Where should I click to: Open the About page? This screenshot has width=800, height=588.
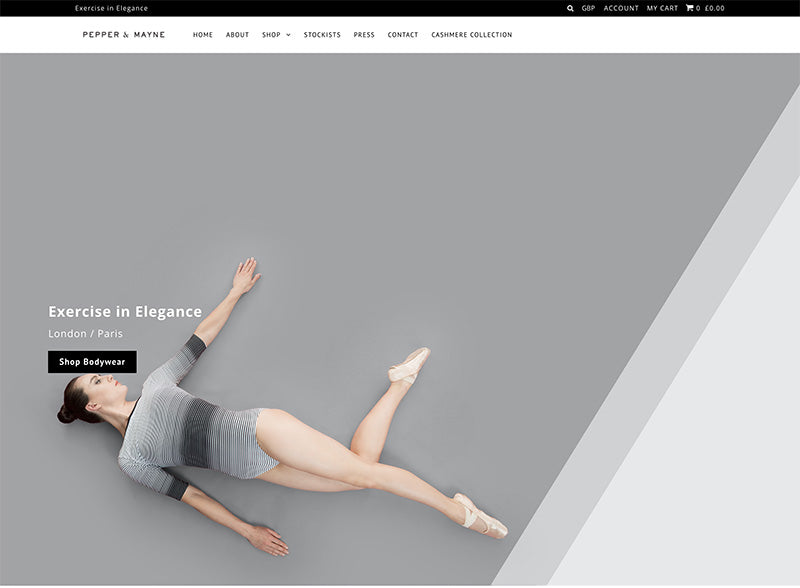tap(237, 35)
